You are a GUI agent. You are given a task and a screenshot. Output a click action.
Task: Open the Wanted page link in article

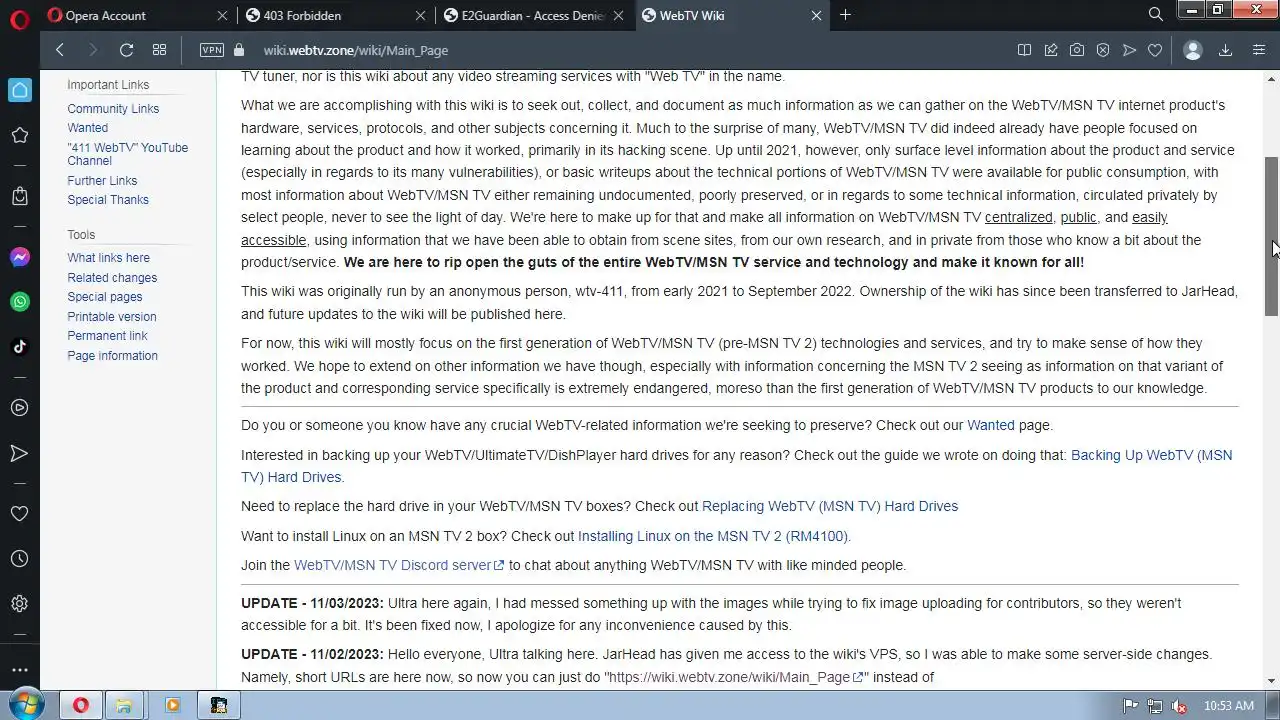(990, 425)
